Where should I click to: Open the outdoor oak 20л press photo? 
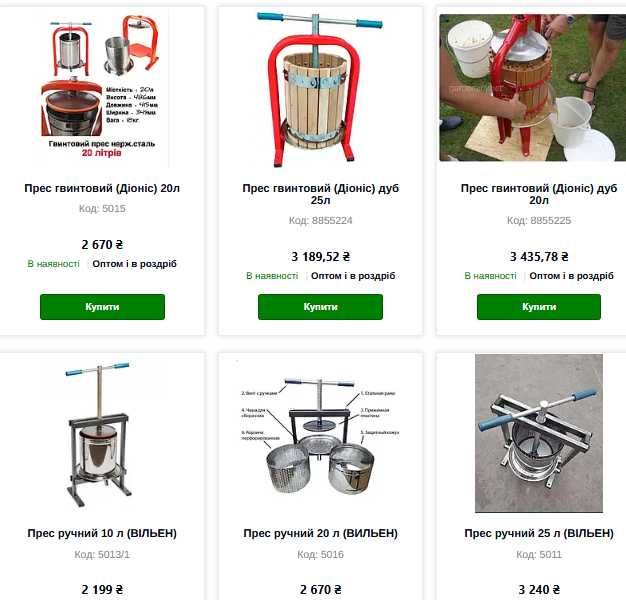tap(533, 88)
